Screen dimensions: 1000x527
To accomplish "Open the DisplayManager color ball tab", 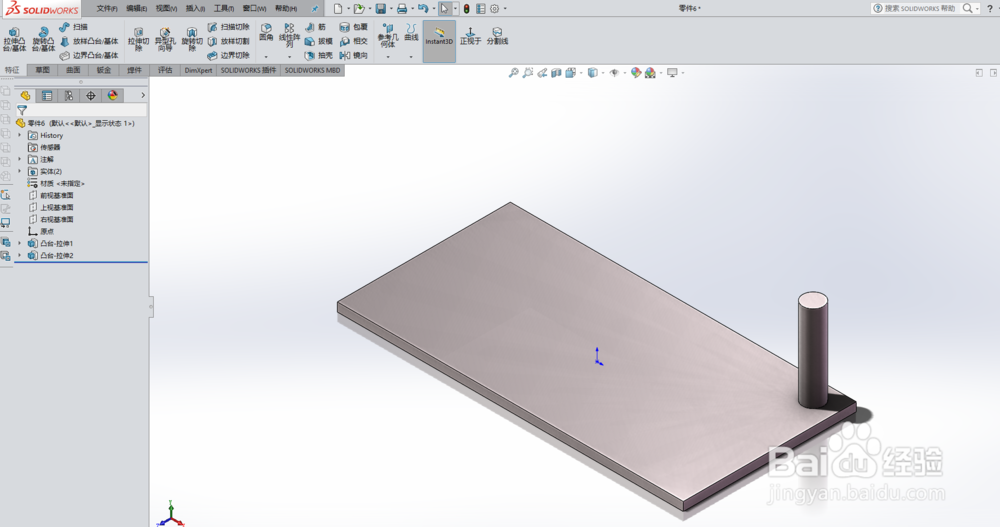I will point(113,96).
